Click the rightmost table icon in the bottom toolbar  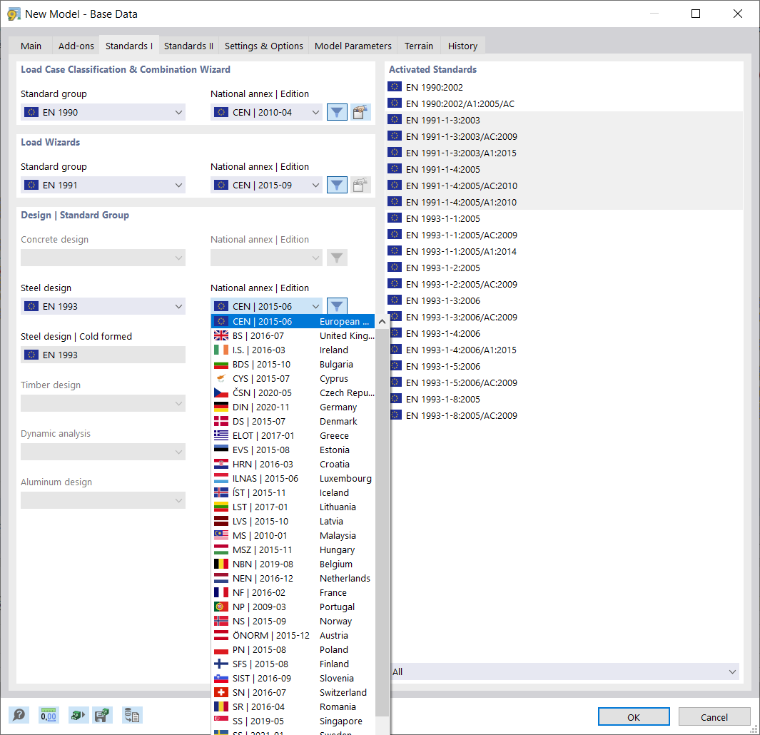132,715
